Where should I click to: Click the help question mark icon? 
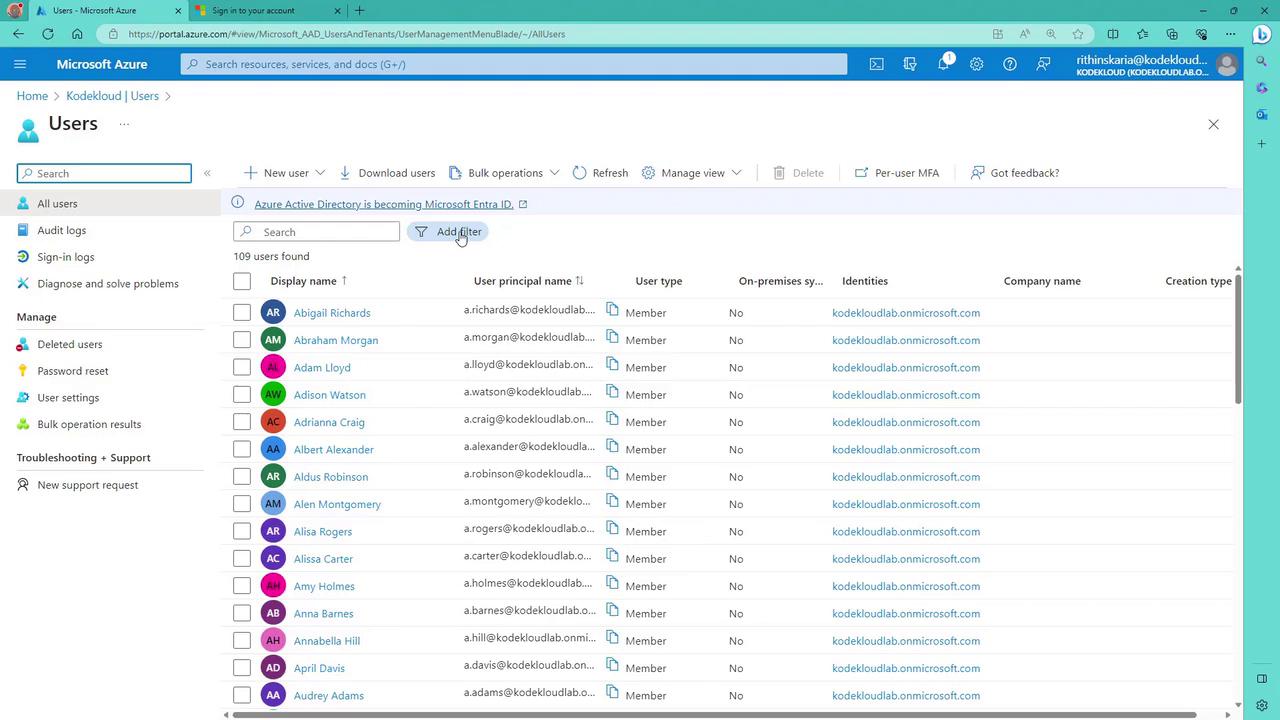click(1010, 64)
